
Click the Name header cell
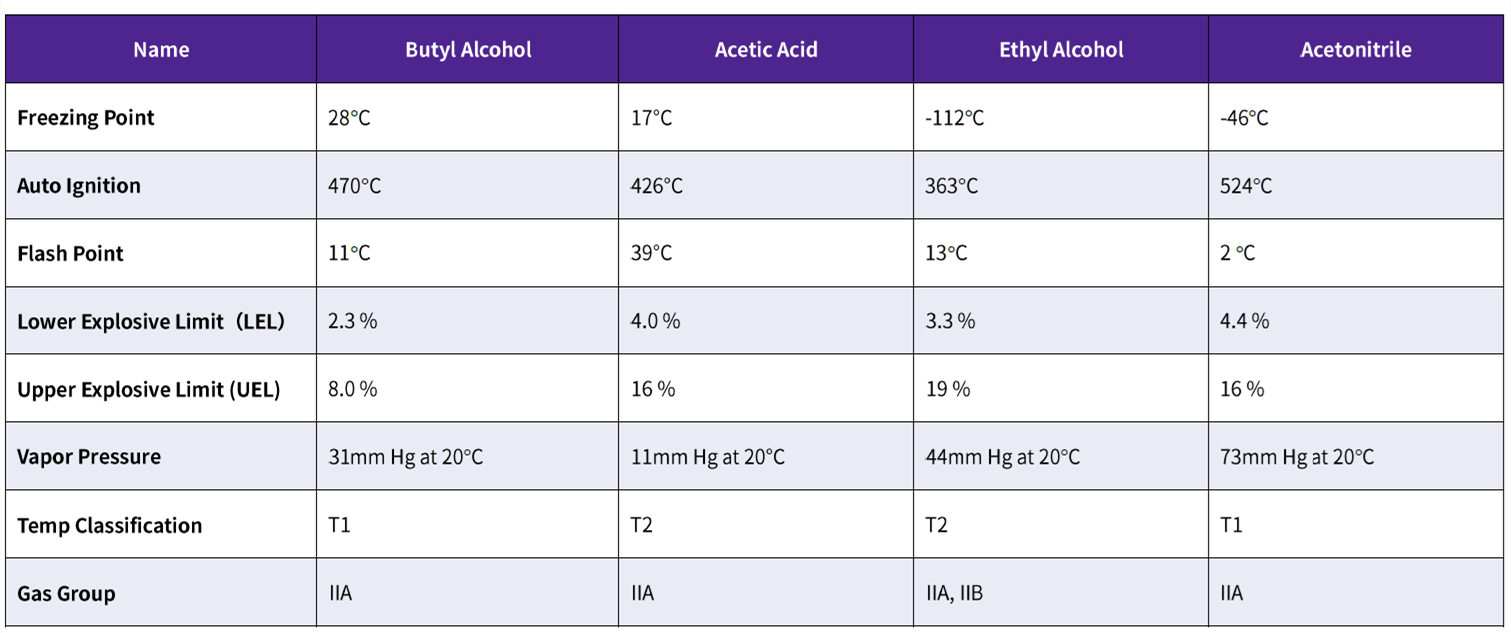click(x=161, y=50)
